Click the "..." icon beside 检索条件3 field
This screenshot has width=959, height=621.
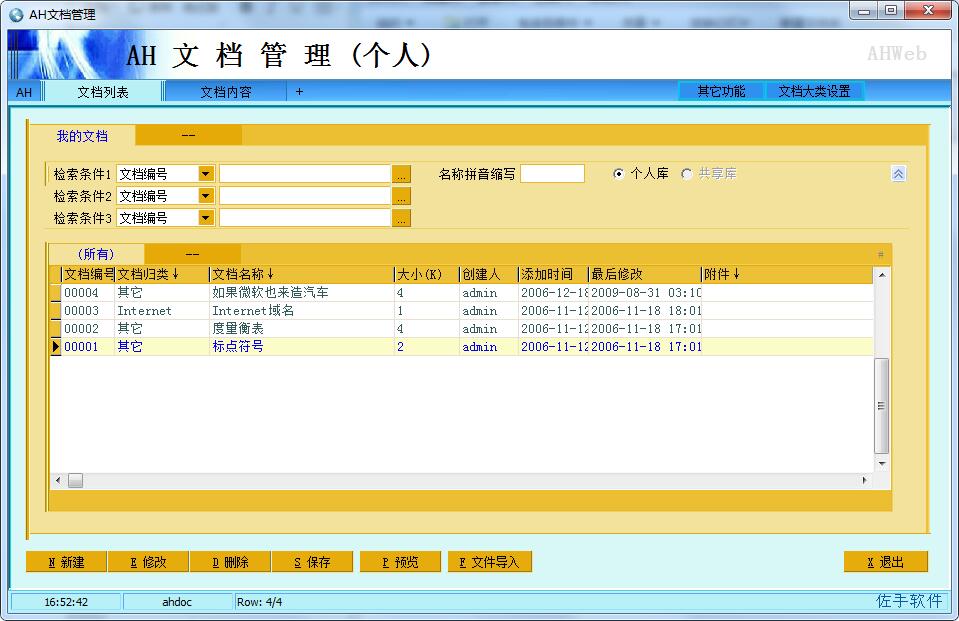click(401, 217)
